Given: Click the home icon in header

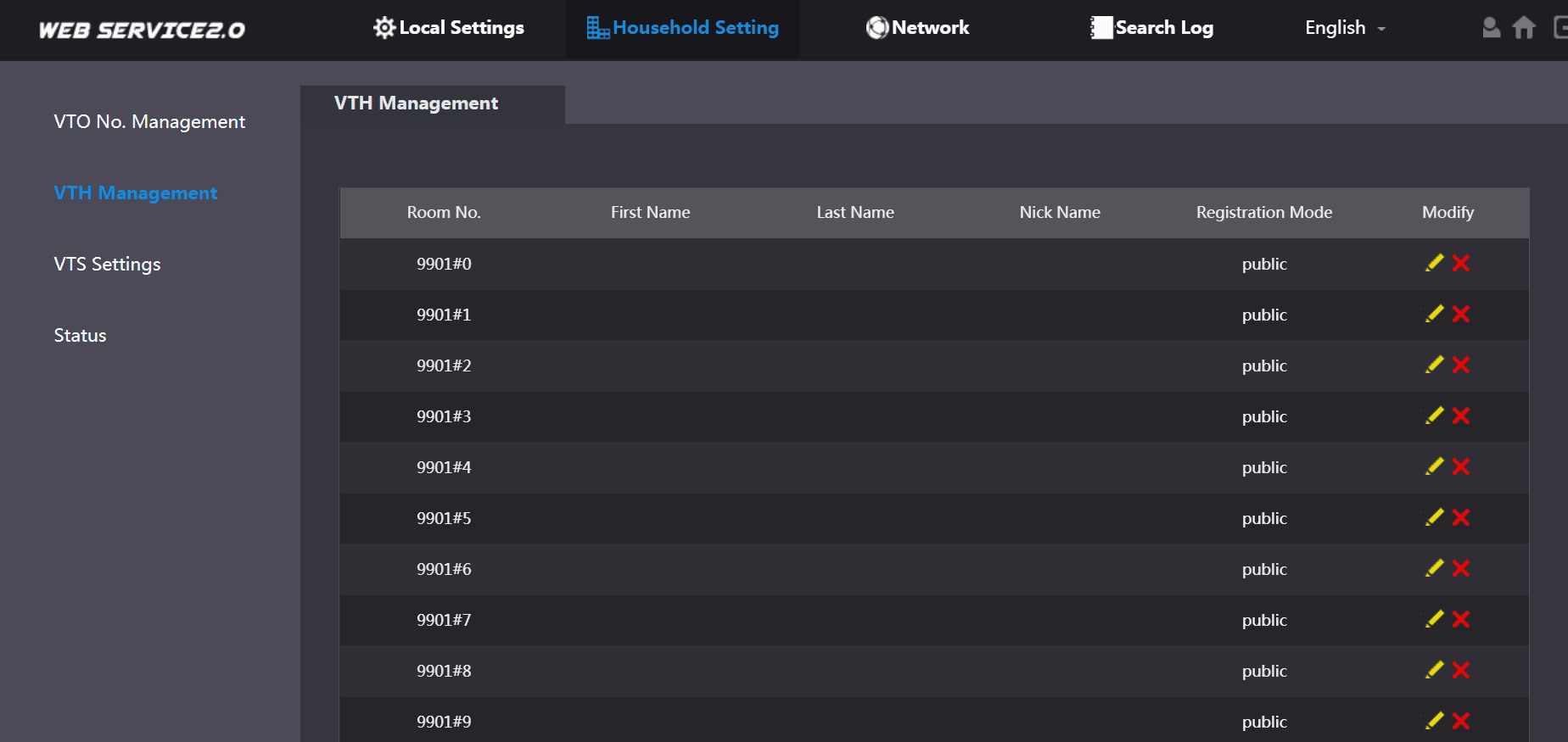Looking at the screenshot, I should (x=1524, y=28).
